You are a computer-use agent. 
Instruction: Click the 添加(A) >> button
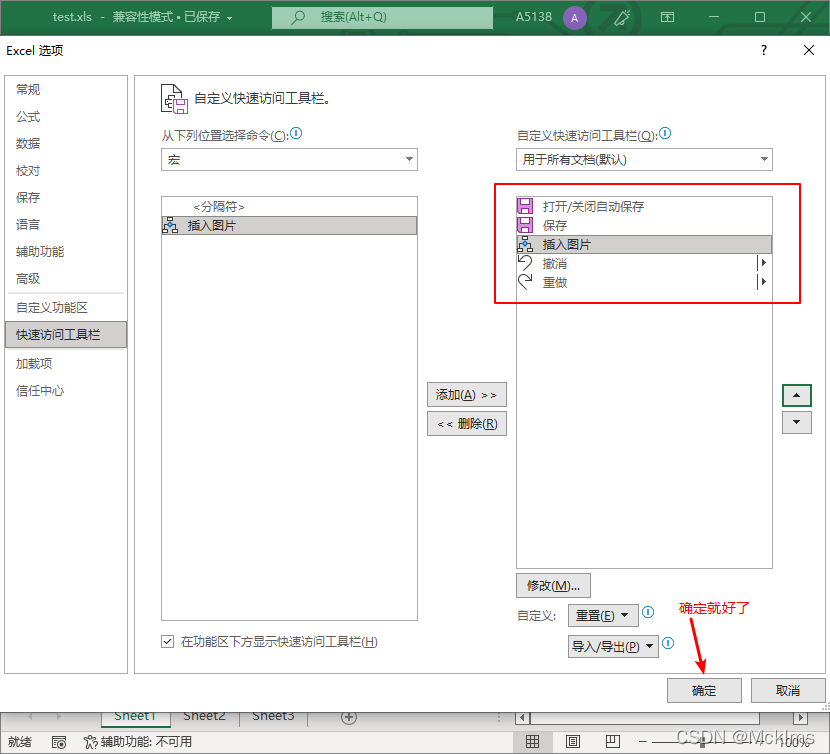click(x=467, y=394)
